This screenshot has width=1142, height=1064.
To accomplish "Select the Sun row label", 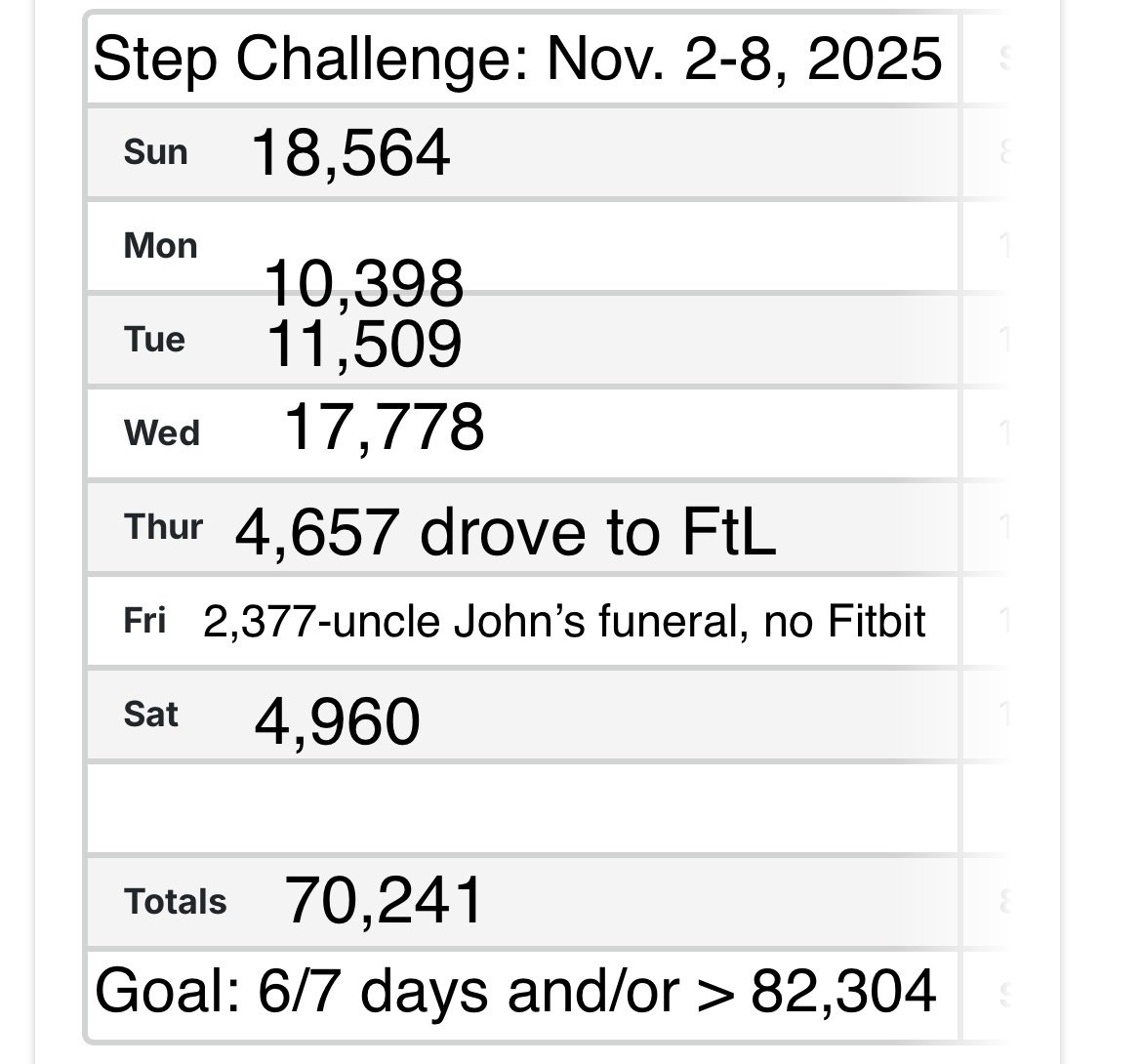I will pyautogui.click(x=155, y=152).
